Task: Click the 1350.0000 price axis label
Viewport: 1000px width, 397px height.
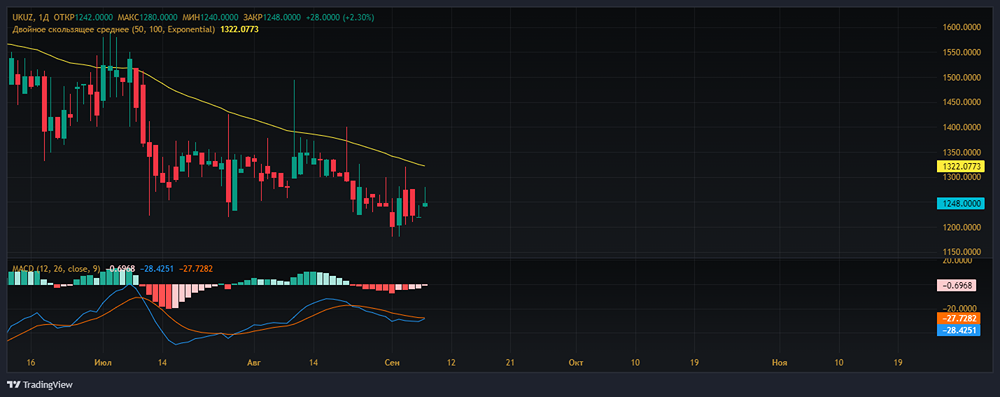Action: point(961,153)
